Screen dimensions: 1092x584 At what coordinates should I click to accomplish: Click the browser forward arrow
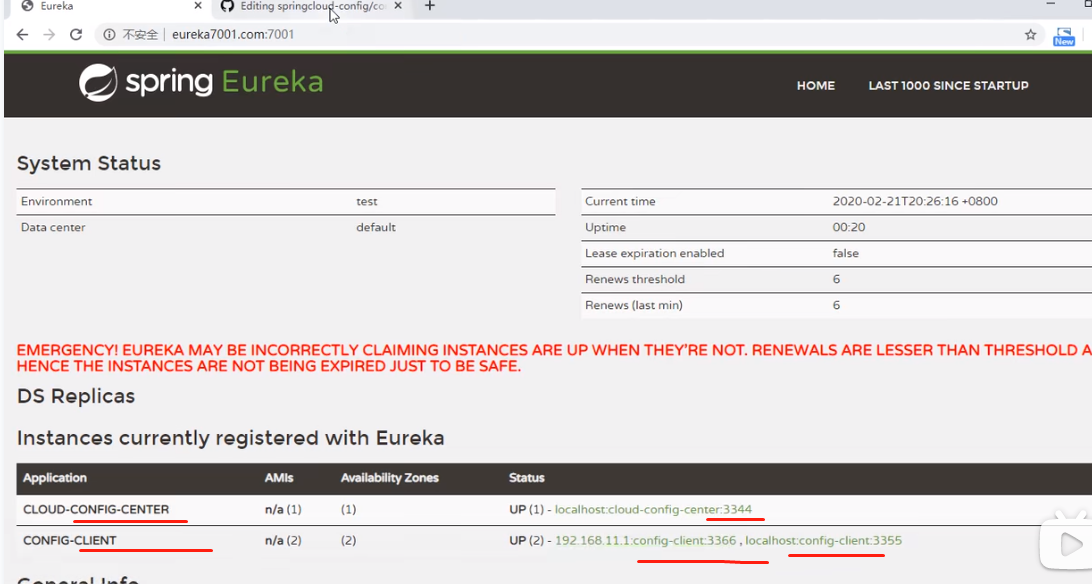click(49, 35)
